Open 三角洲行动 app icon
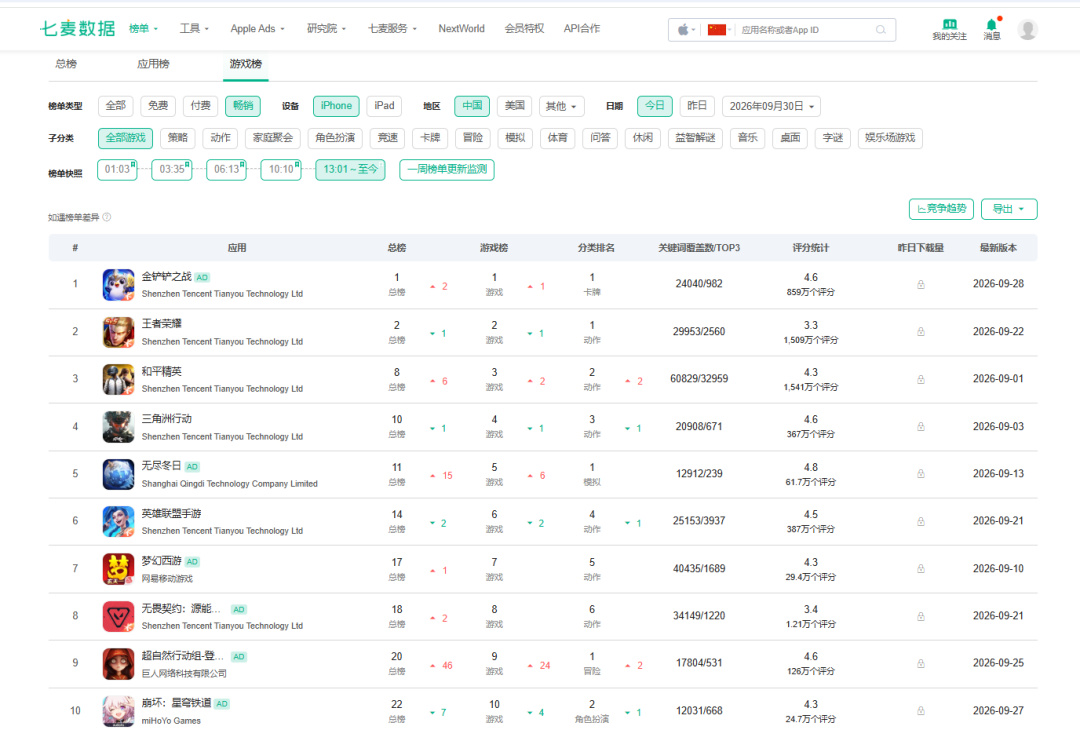This screenshot has height=730, width=1080. tap(118, 427)
